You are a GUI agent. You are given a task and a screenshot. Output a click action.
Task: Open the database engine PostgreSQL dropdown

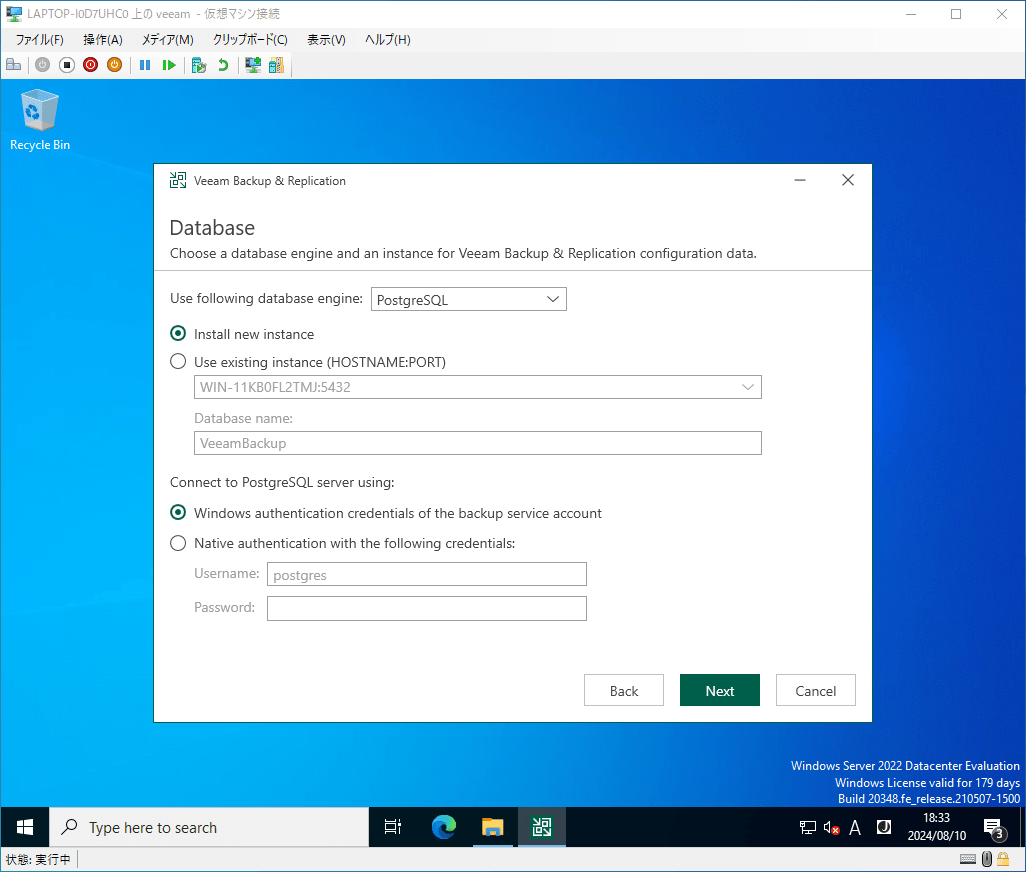pos(469,300)
